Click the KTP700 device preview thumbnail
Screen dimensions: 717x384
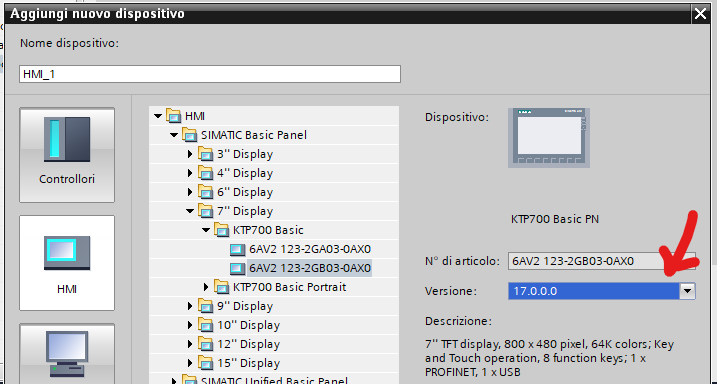pos(549,138)
